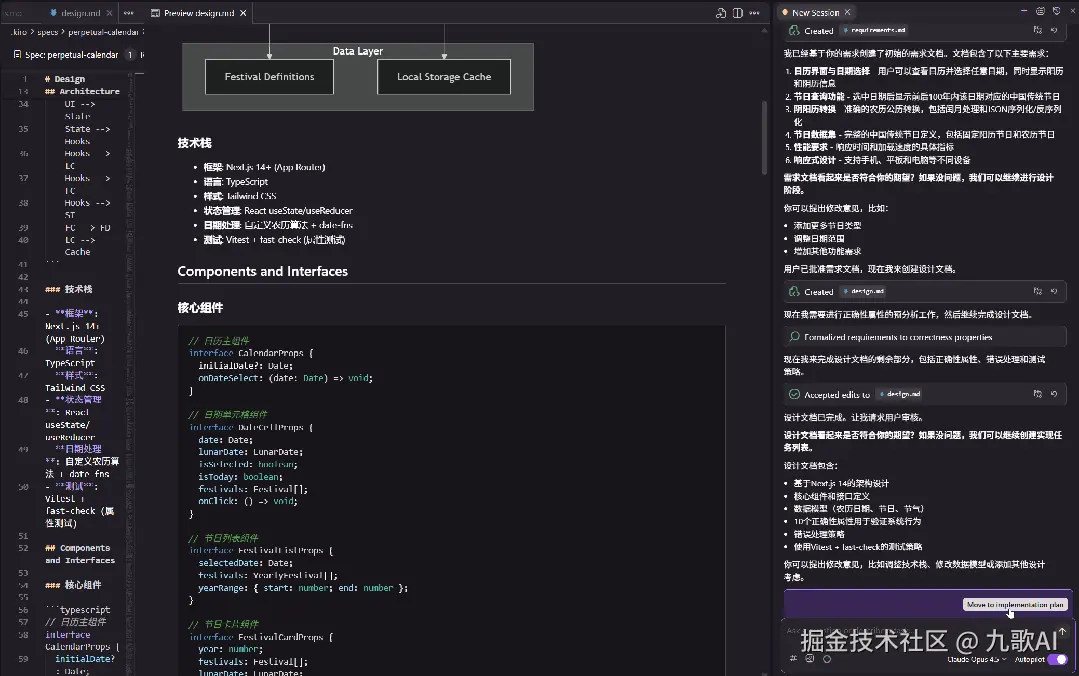Select the New Session chat tab

(x=815, y=12)
